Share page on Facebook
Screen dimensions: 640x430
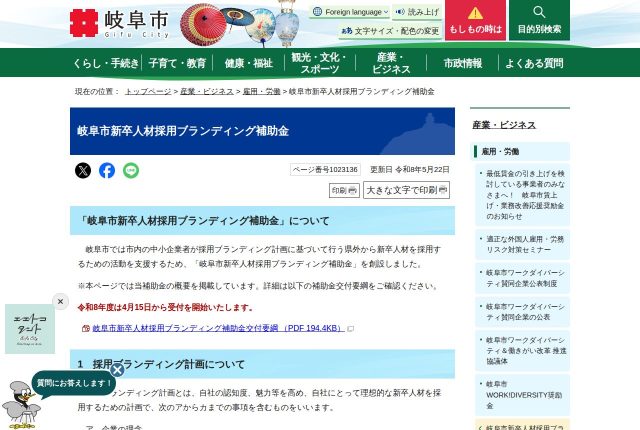pos(107,171)
